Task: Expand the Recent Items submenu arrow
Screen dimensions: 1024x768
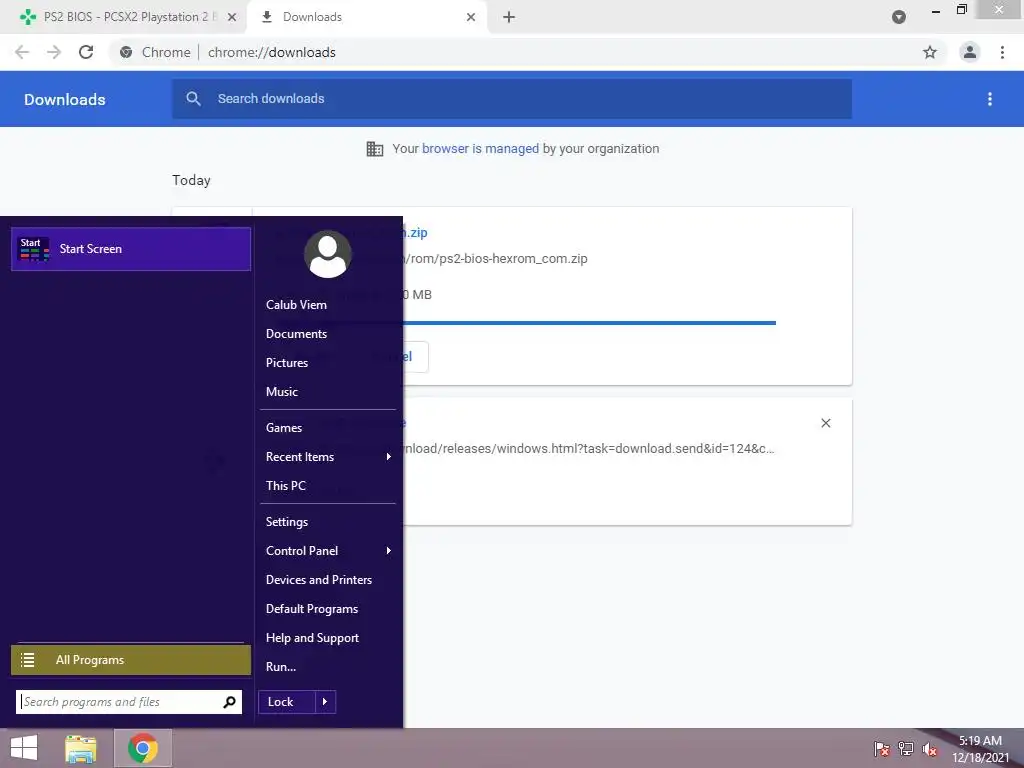Action: 389,456
